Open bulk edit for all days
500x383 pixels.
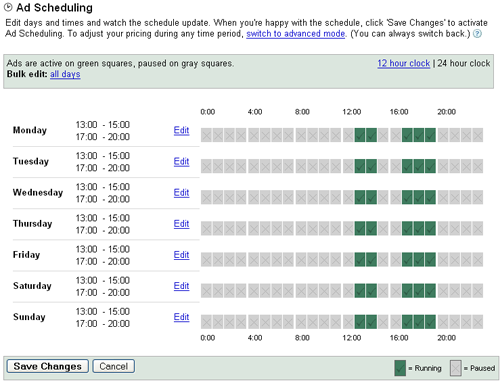point(65,74)
